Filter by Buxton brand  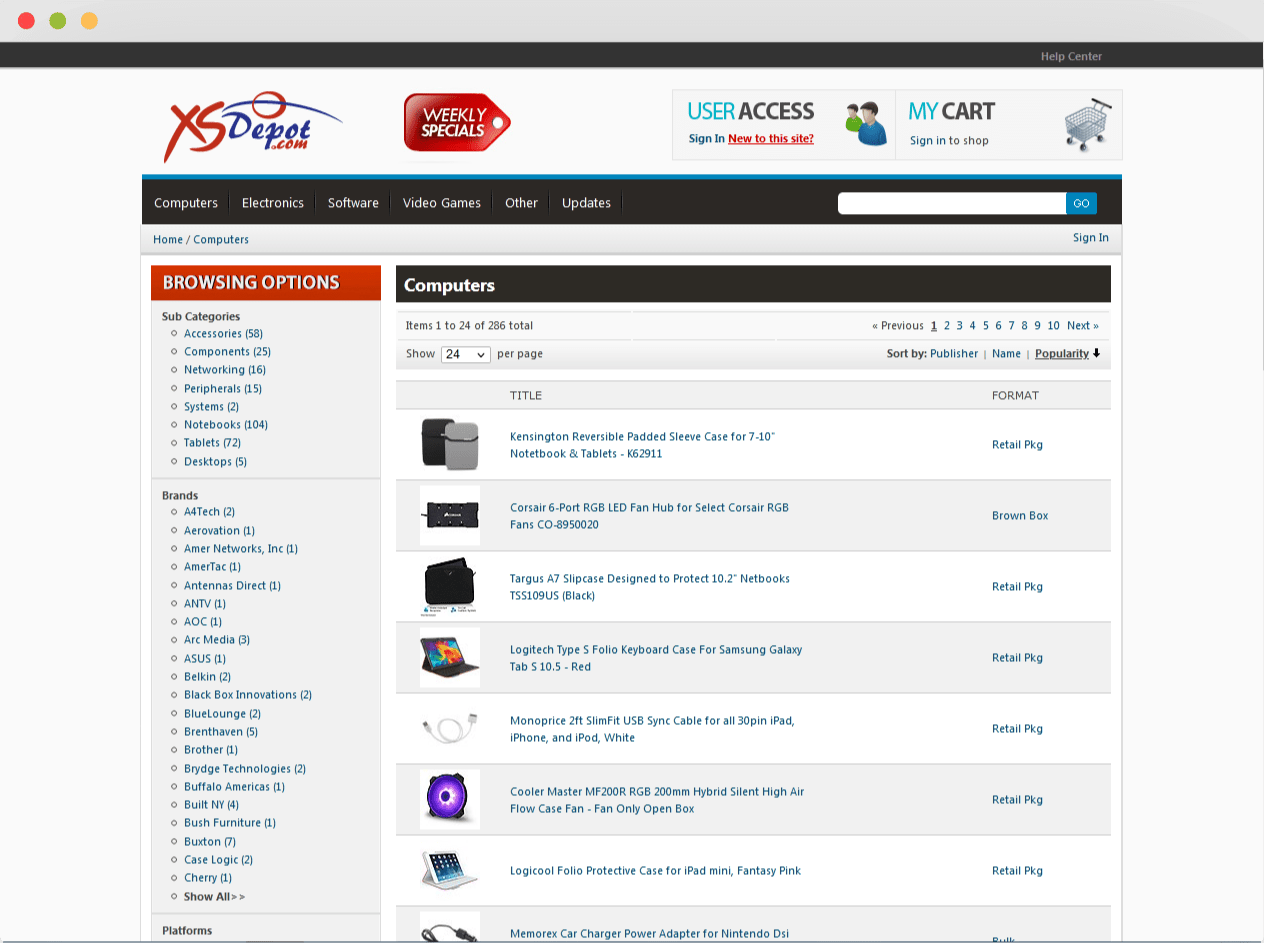tap(210, 842)
